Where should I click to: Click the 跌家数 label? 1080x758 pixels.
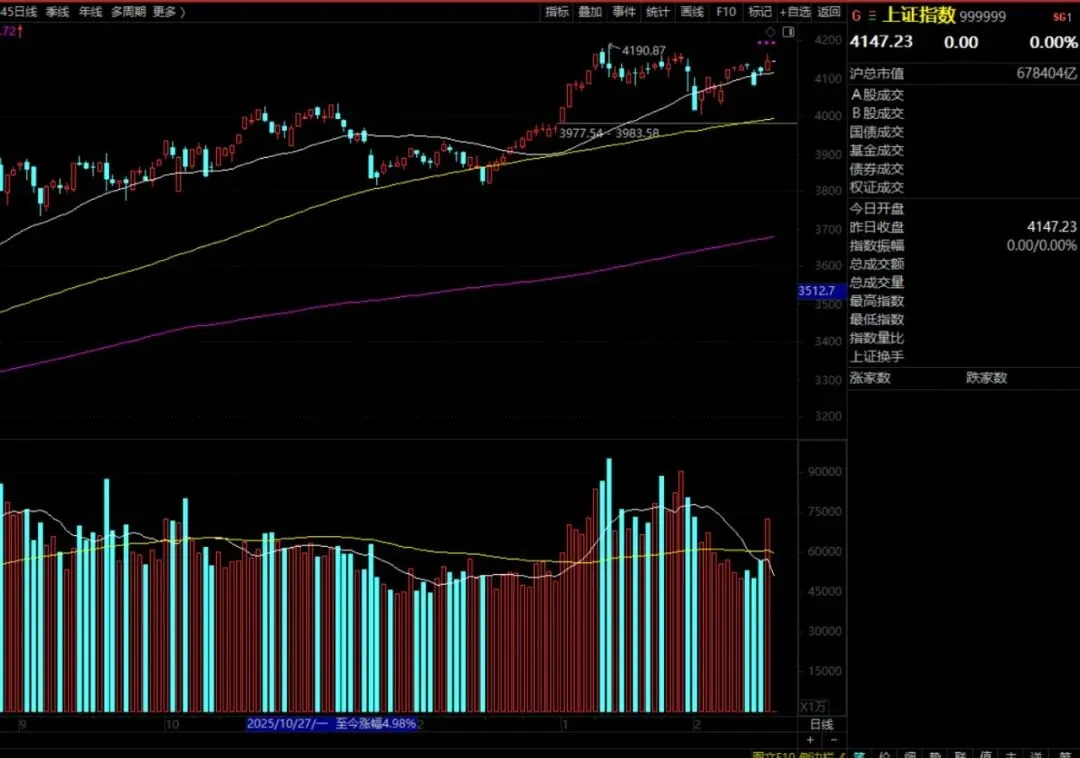(x=986, y=378)
